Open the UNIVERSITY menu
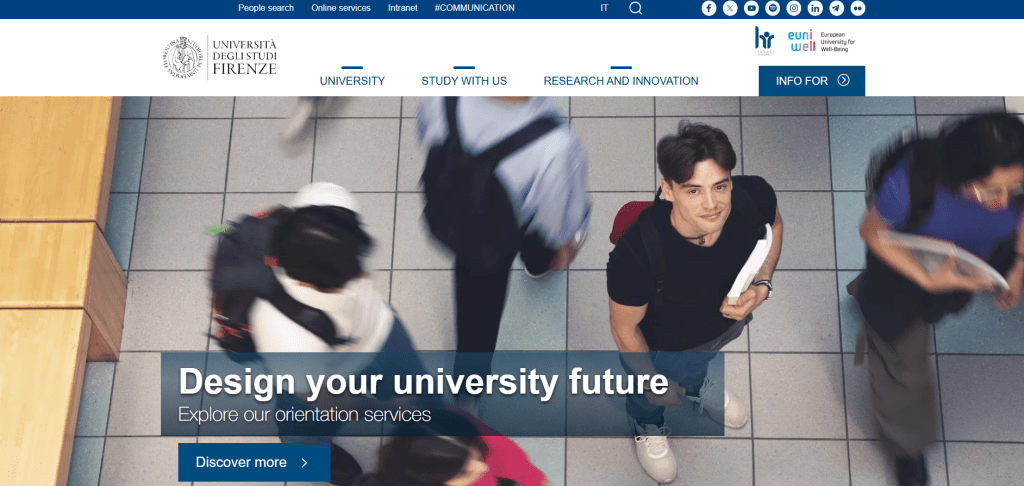Screen dimensions: 1024x486 [x=352, y=81]
